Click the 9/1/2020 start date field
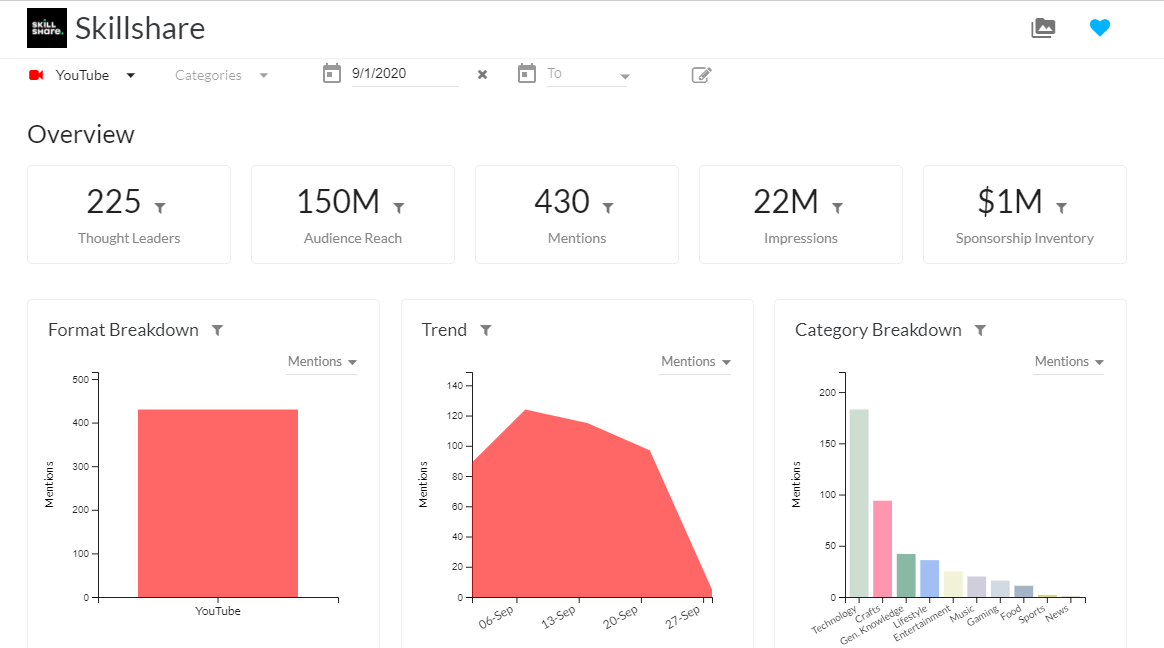The width and height of the screenshot is (1164, 648). 405,73
